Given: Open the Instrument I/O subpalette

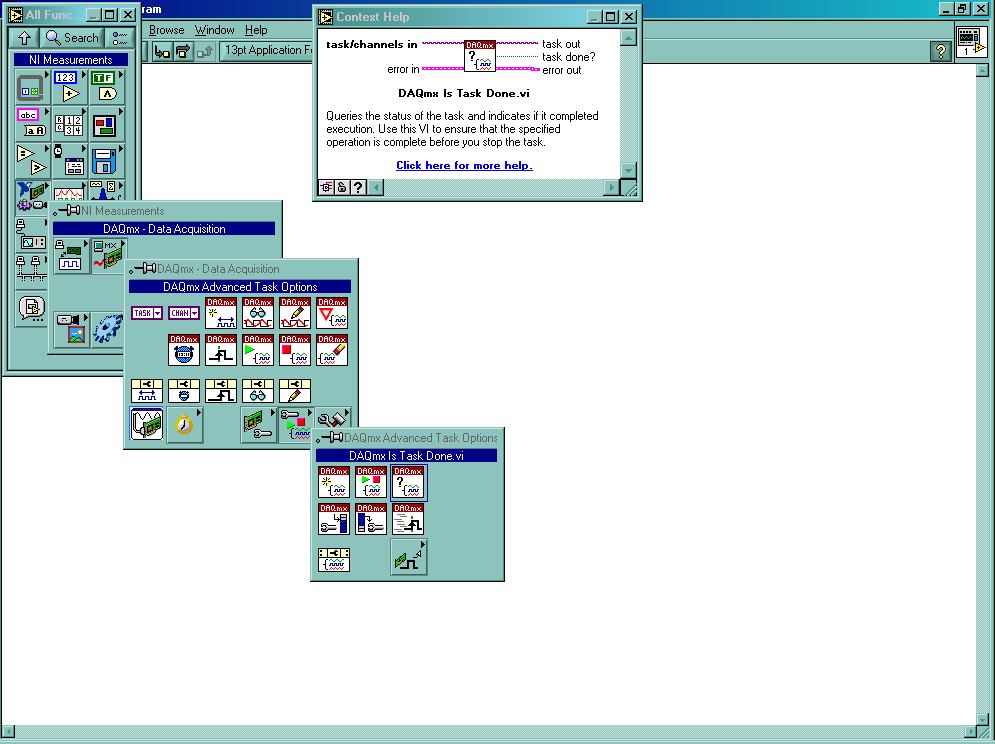Looking at the screenshot, I should [32, 234].
